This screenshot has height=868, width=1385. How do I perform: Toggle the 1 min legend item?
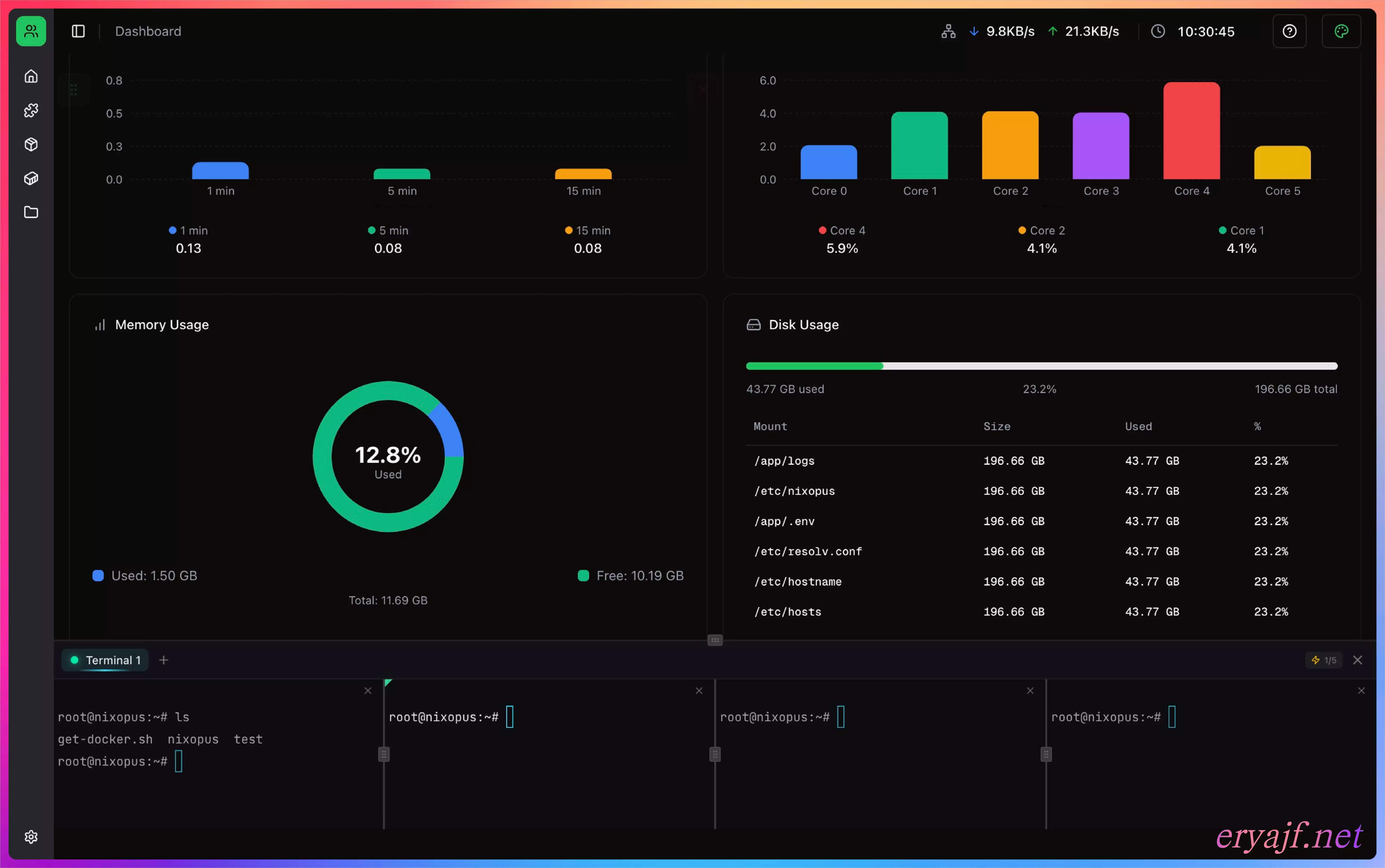(189, 230)
